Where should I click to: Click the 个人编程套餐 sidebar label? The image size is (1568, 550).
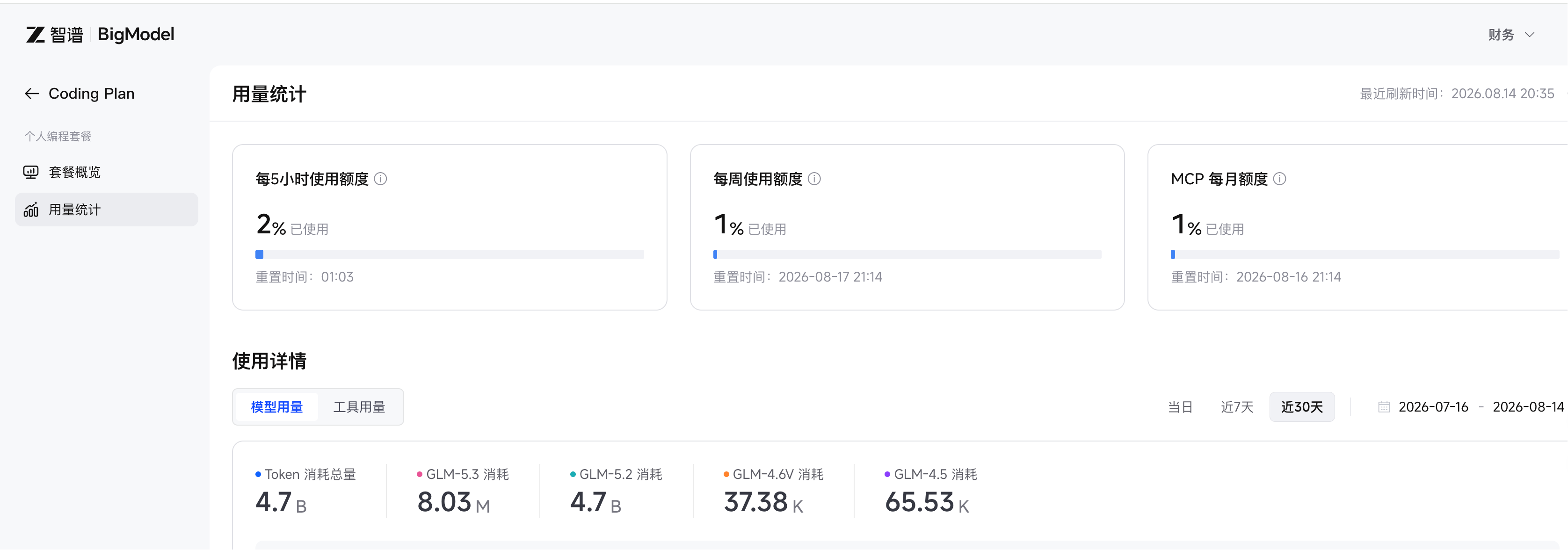tap(58, 136)
